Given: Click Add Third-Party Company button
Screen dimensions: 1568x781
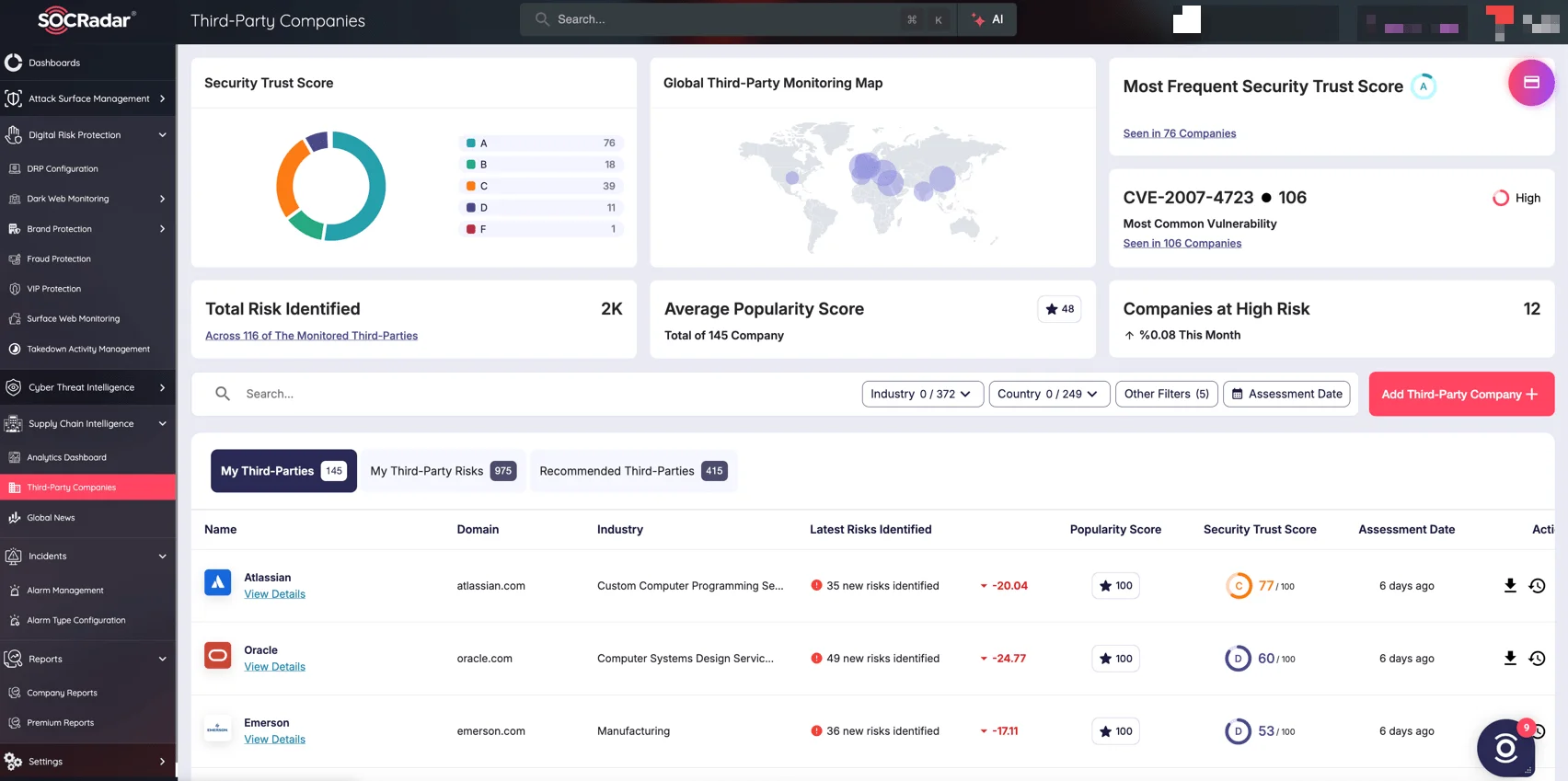Looking at the screenshot, I should point(1461,394).
